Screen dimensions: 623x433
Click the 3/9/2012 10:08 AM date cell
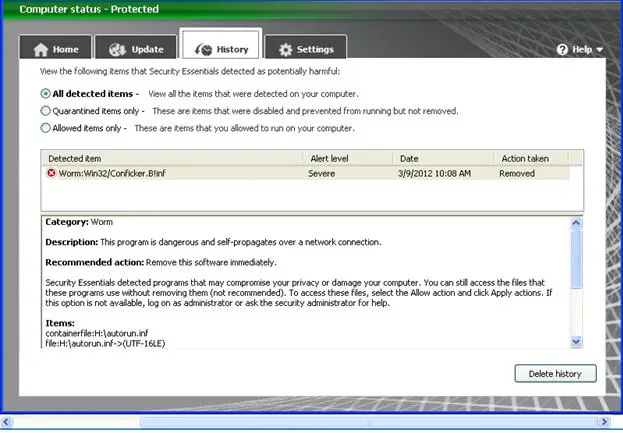434,174
